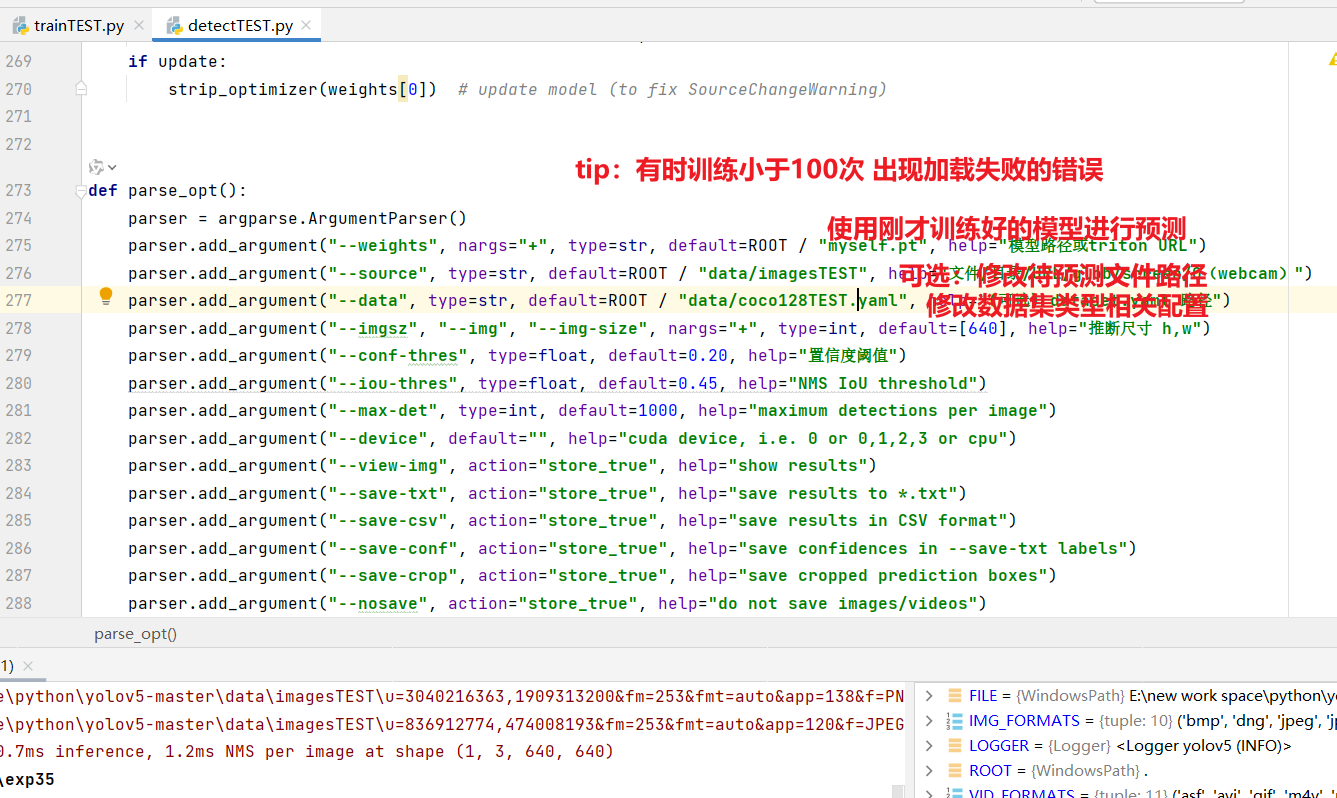
Task: Select the IMG_FORMATS variable name
Action: click(1024, 720)
